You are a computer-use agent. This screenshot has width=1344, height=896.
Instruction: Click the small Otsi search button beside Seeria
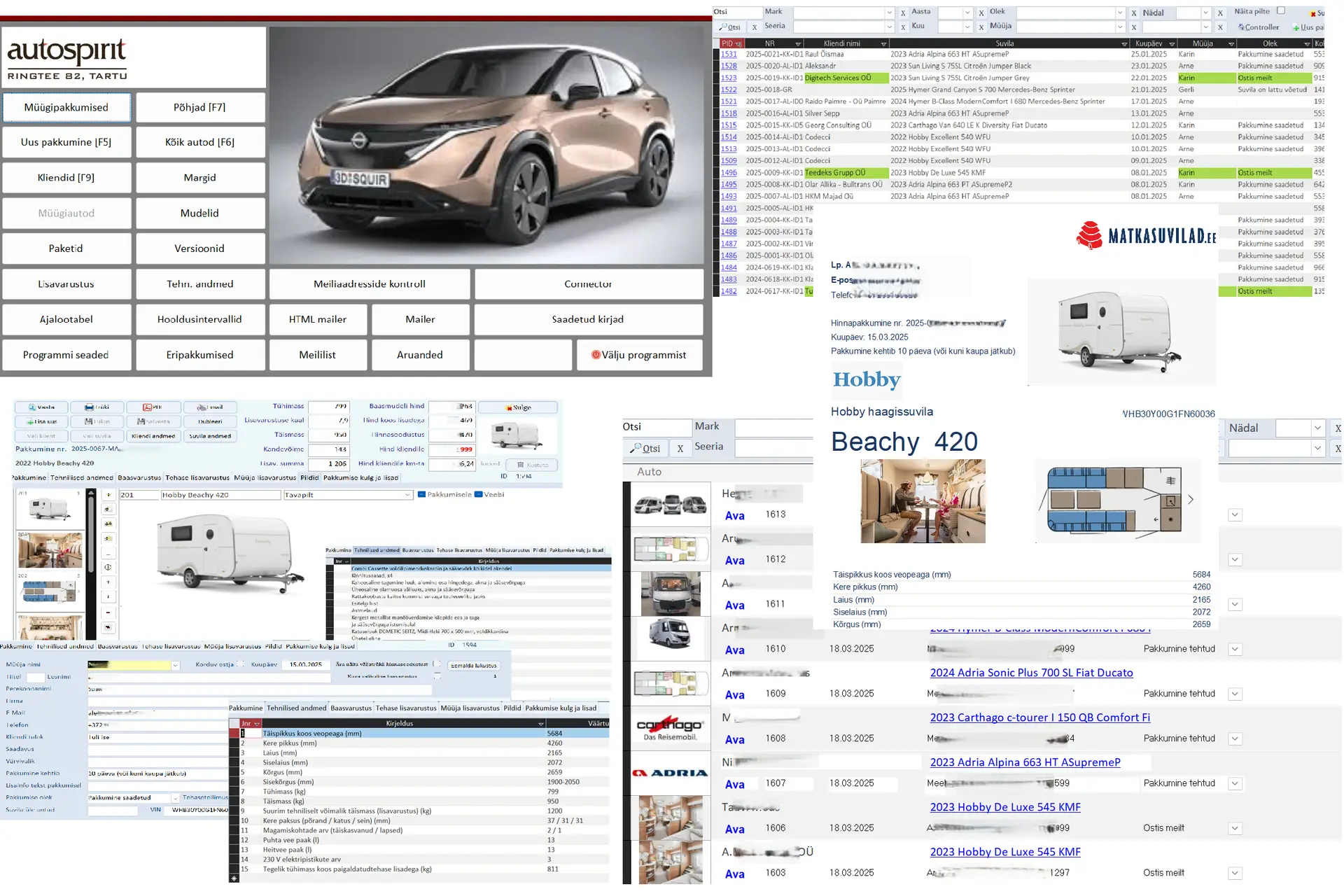[x=729, y=27]
